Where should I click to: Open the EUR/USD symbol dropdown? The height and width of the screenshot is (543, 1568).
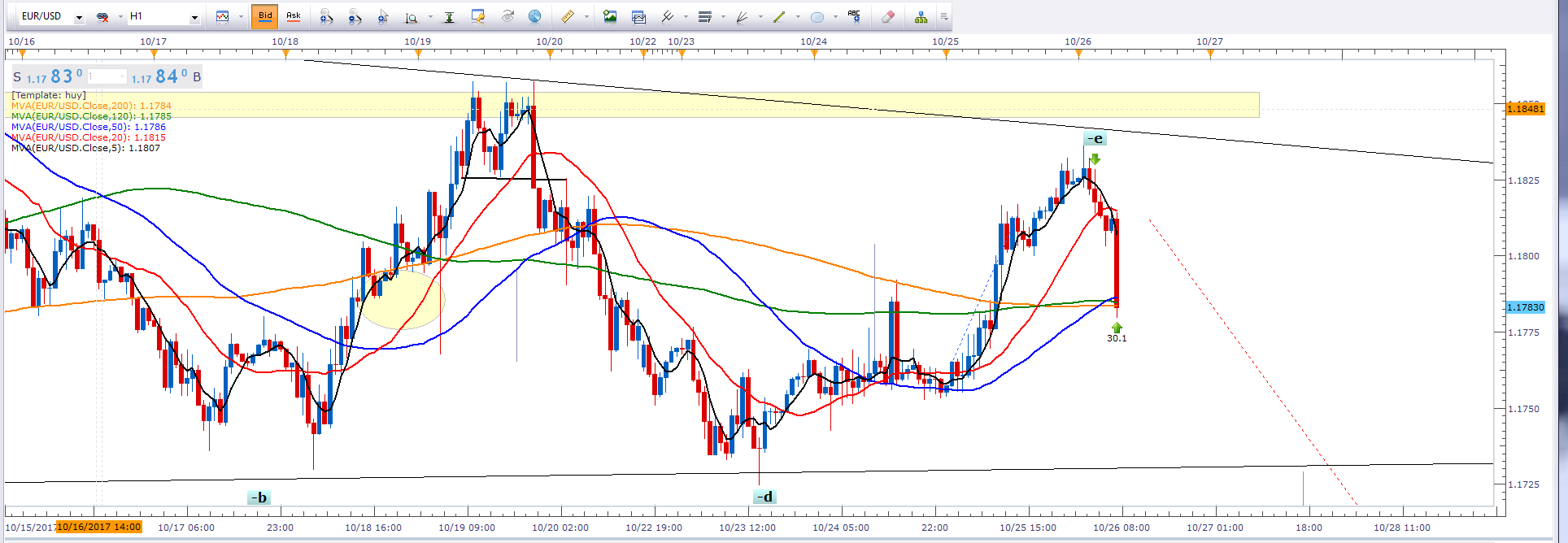coord(79,17)
